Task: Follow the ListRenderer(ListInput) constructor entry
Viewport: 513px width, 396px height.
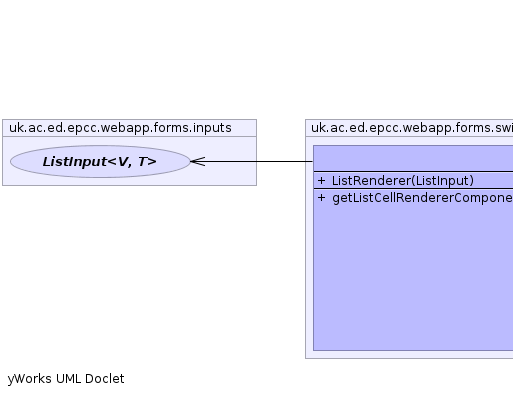Action: coord(403,181)
